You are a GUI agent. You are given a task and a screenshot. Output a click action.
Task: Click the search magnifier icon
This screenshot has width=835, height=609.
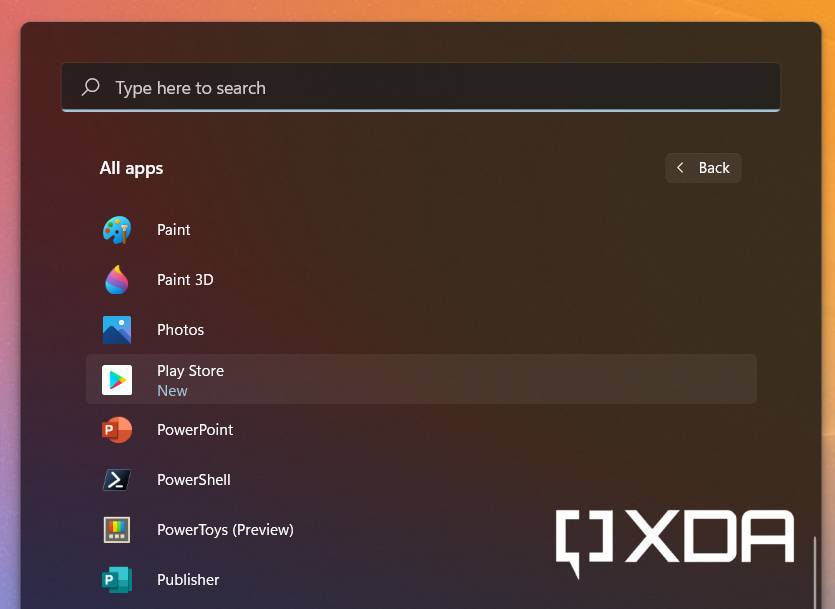(x=91, y=87)
